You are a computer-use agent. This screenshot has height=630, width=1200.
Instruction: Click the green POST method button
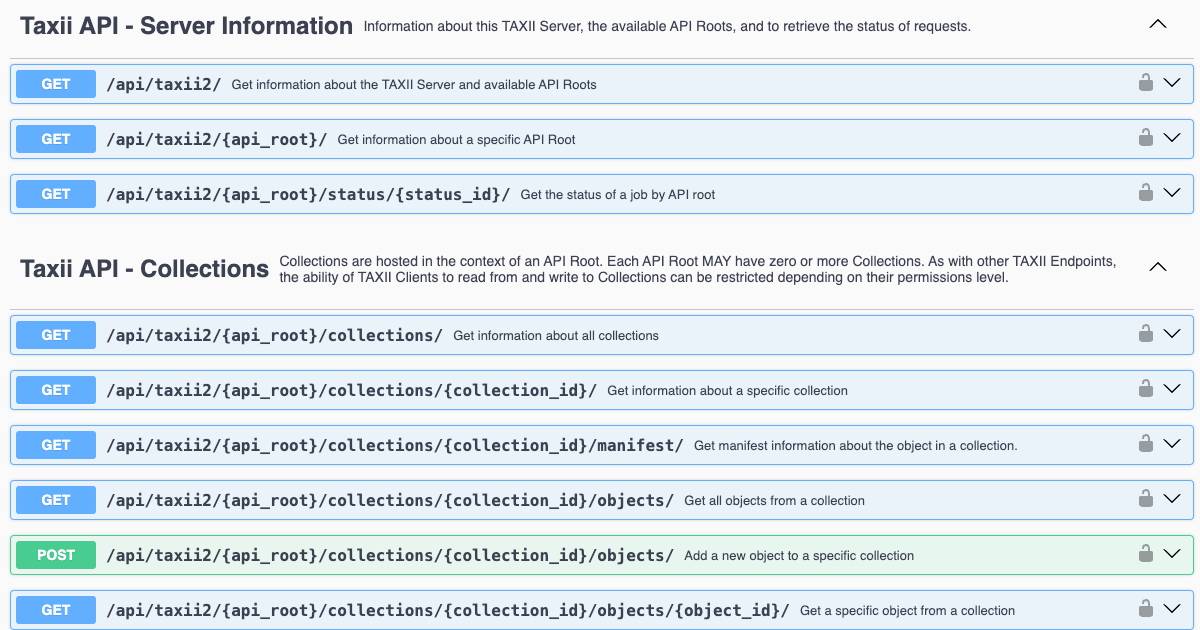pyautogui.click(x=56, y=555)
